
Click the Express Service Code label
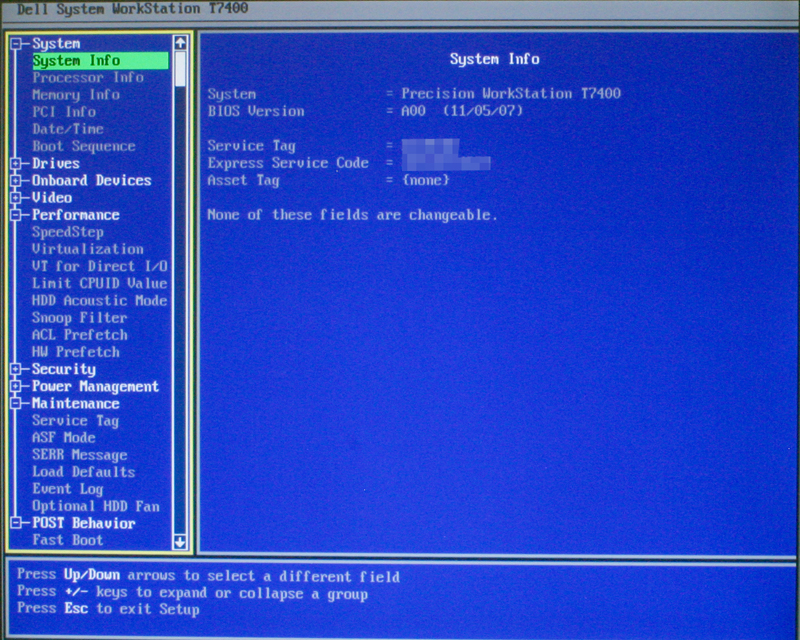tap(288, 163)
